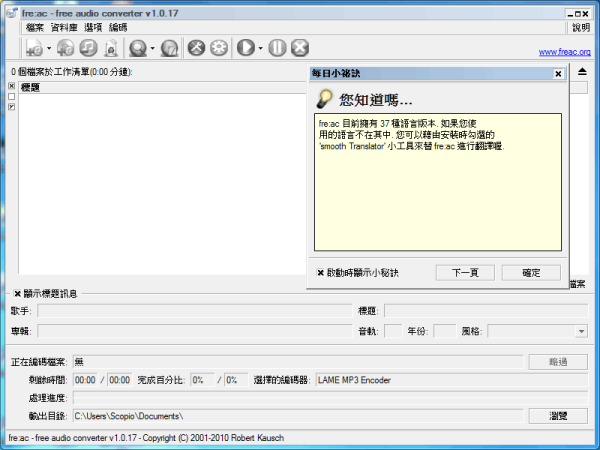Viewport: 600px width, 450px height.
Task: Stop encoding with the X toolbar icon
Action: (x=300, y=48)
